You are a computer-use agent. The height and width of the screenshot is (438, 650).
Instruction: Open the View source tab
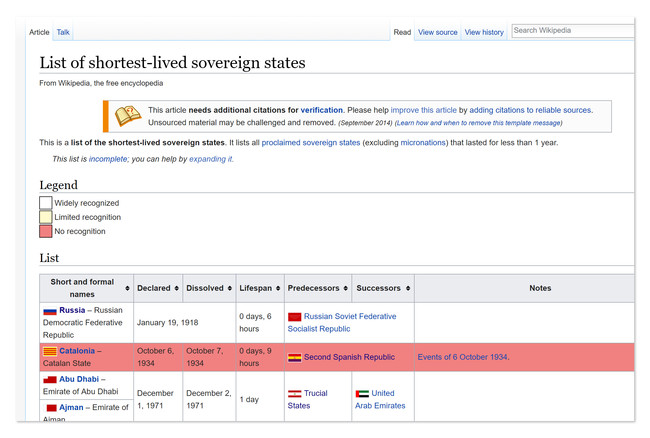tap(437, 32)
